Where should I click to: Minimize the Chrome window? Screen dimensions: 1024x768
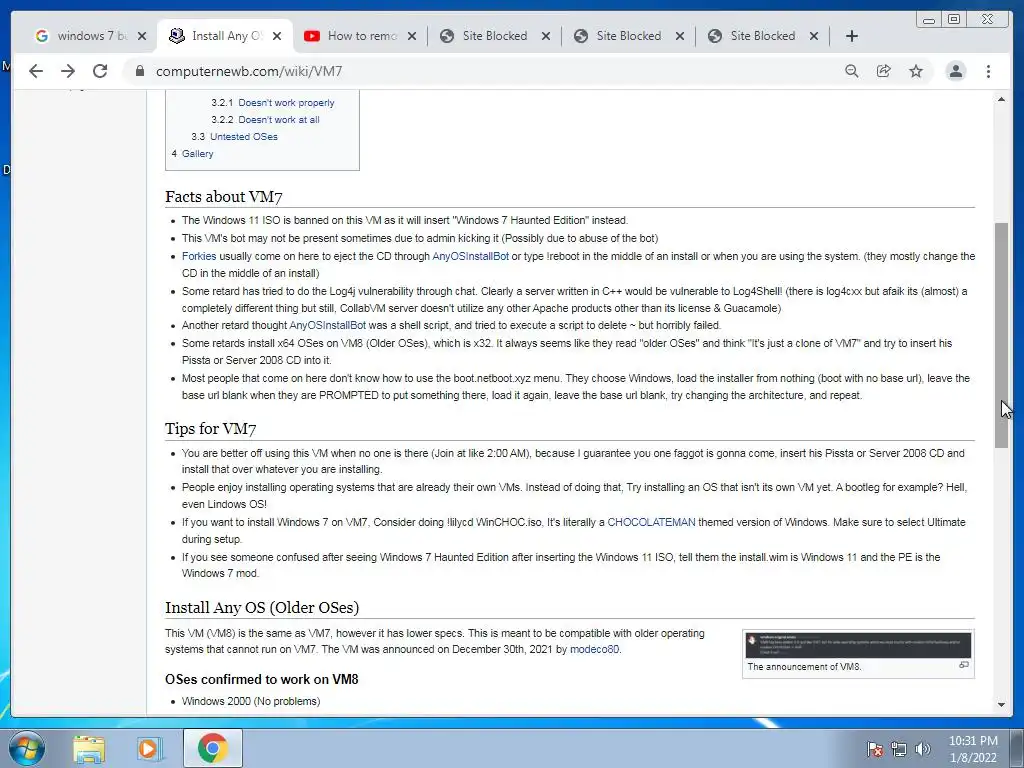coord(929,20)
